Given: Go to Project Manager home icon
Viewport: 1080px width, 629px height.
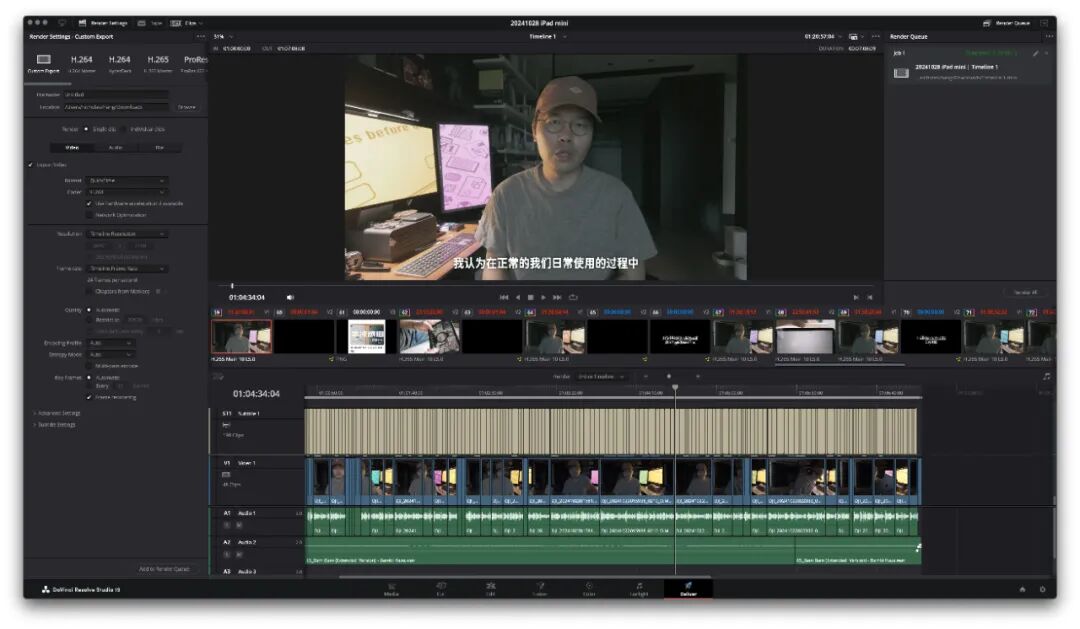Looking at the screenshot, I should click(1022, 590).
